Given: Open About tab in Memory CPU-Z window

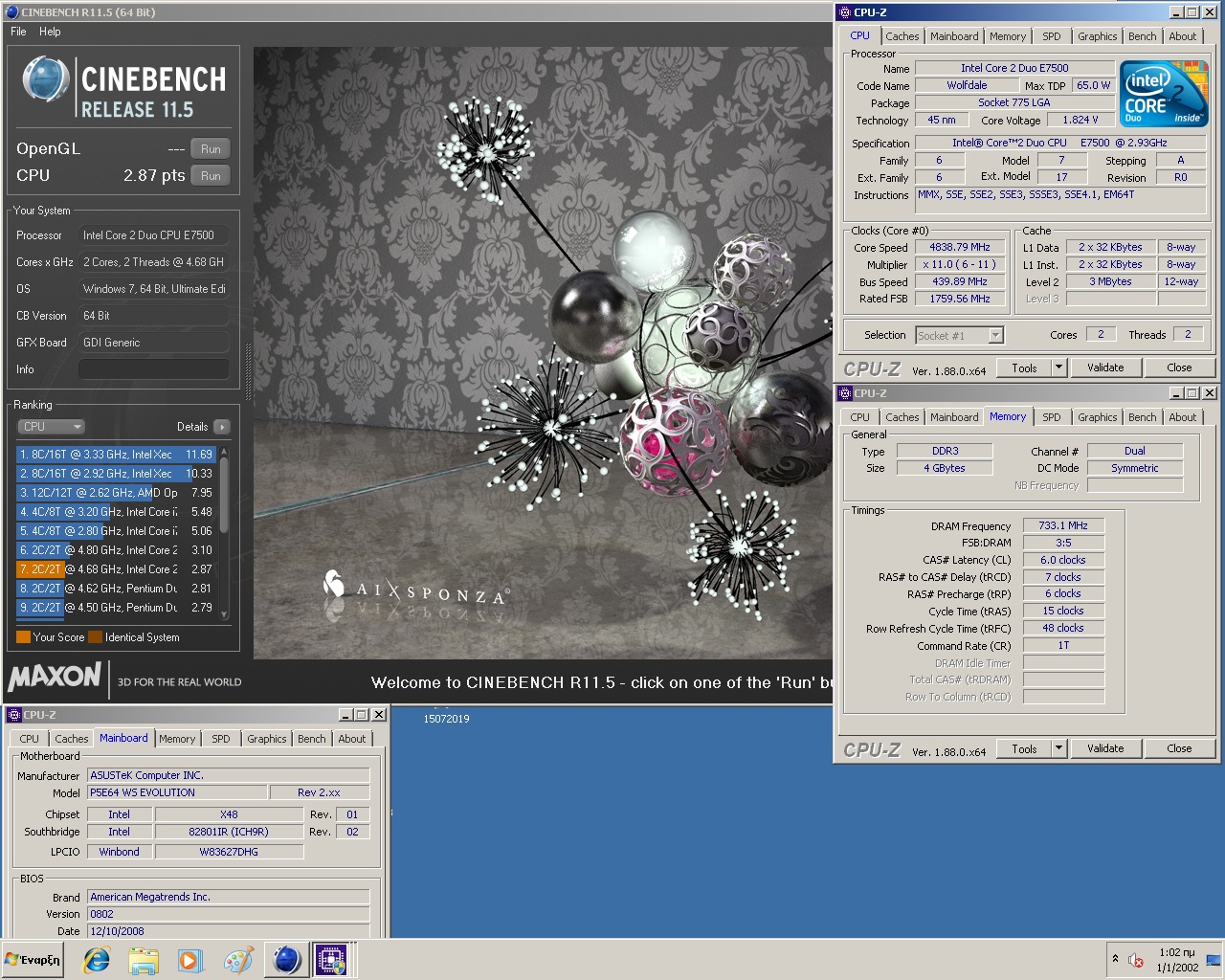Looking at the screenshot, I should pyautogui.click(x=1182, y=417).
